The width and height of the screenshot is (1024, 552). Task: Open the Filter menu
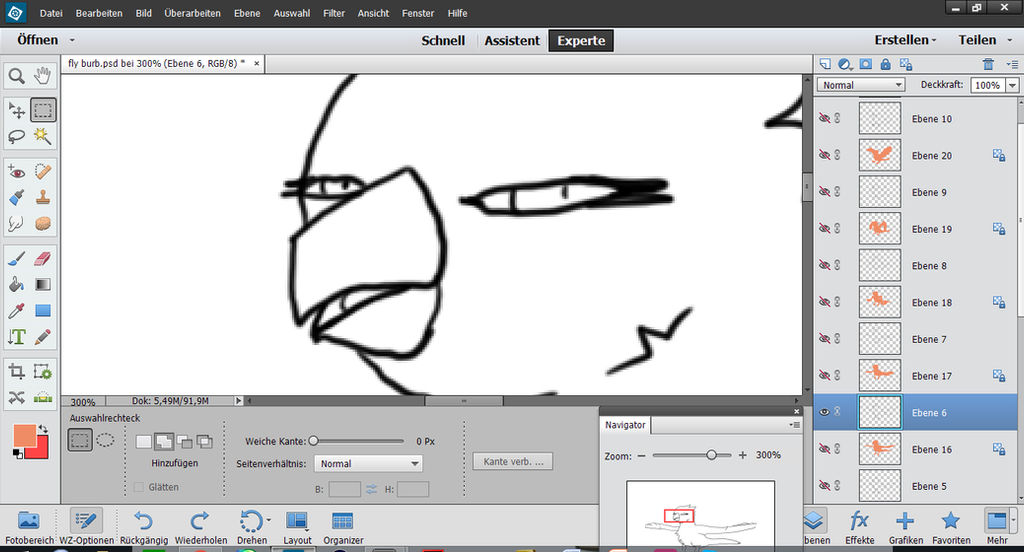pyautogui.click(x=334, y=13)
